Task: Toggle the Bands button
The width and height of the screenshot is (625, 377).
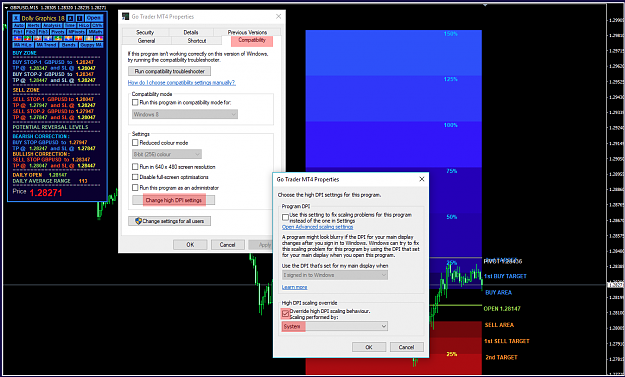Action: coord(68,45)
